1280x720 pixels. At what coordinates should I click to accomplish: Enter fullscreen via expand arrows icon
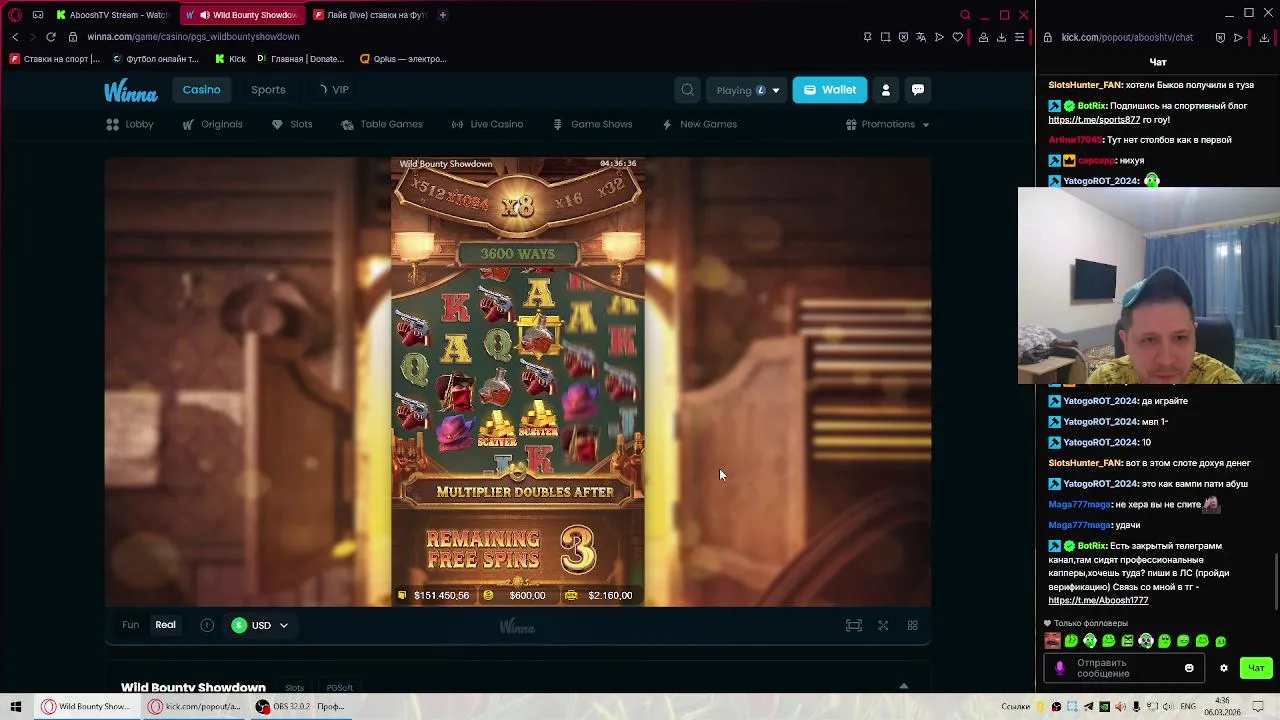point(883,625)
